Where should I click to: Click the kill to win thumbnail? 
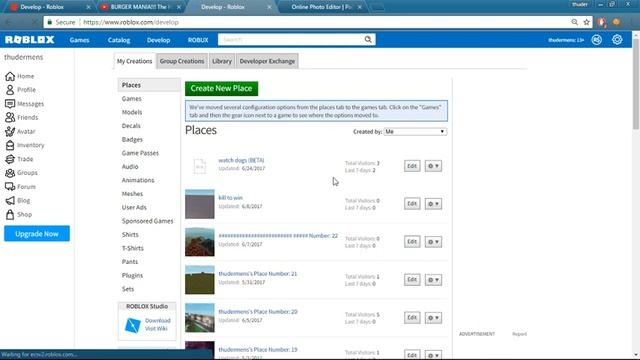[200, 204]
